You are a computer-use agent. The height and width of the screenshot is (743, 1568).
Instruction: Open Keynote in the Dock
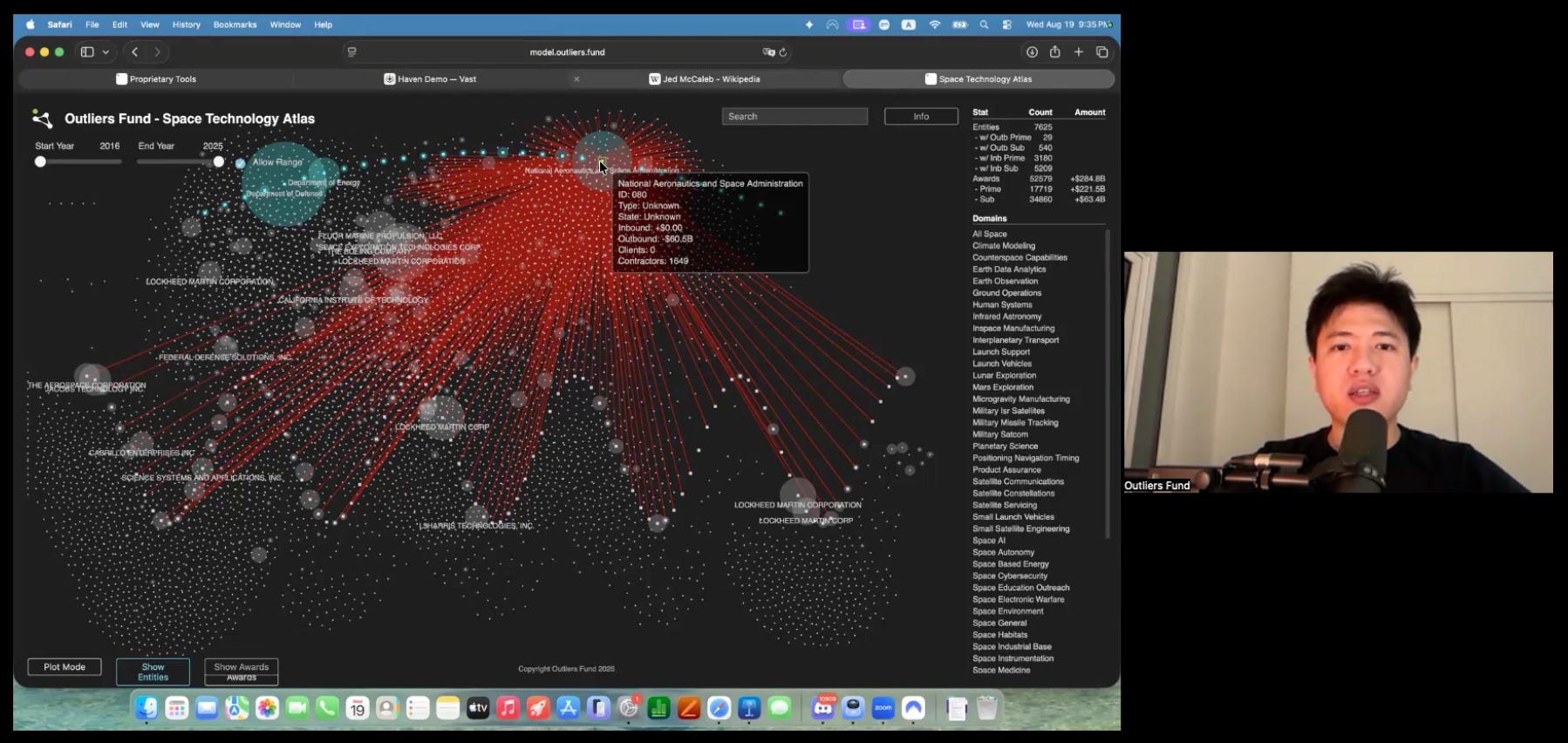click(x=749, y=708)
